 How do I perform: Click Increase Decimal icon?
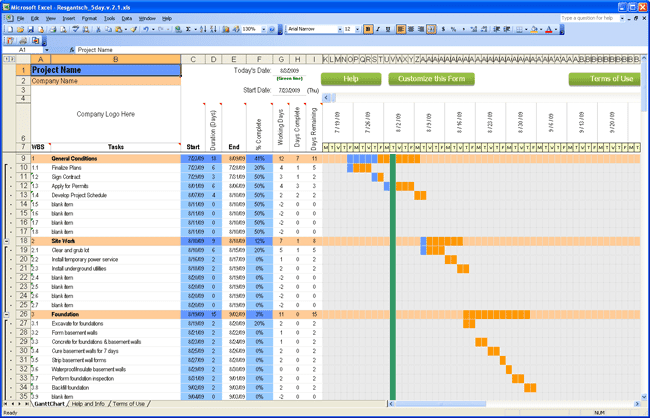click(474, 29)
